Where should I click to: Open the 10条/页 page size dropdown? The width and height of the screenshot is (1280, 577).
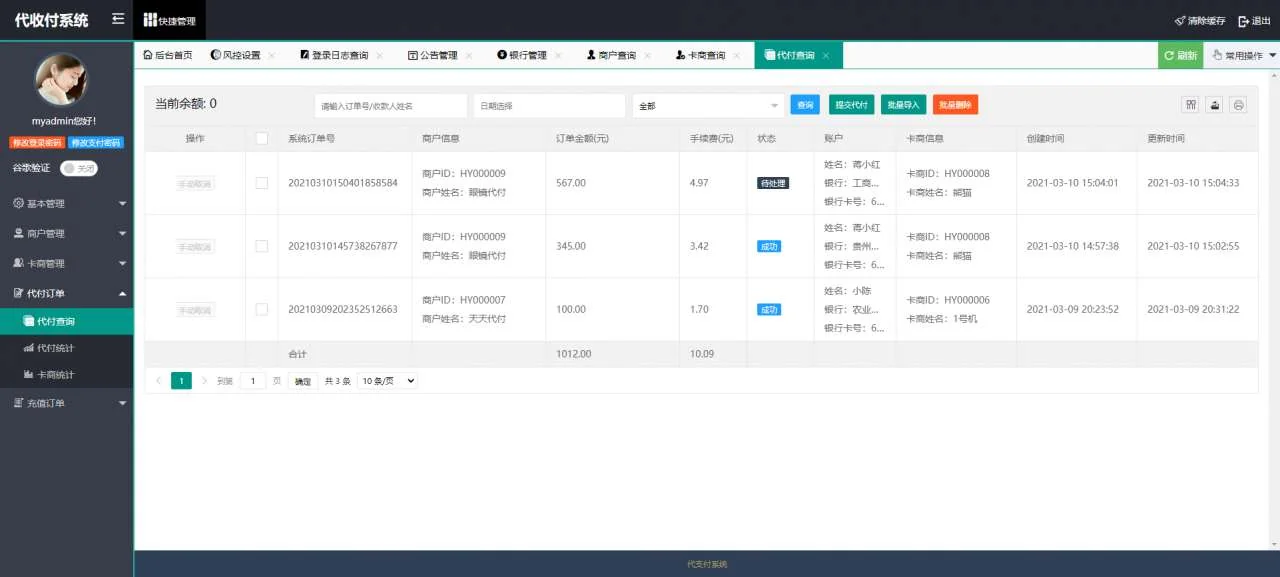(386, 380)
